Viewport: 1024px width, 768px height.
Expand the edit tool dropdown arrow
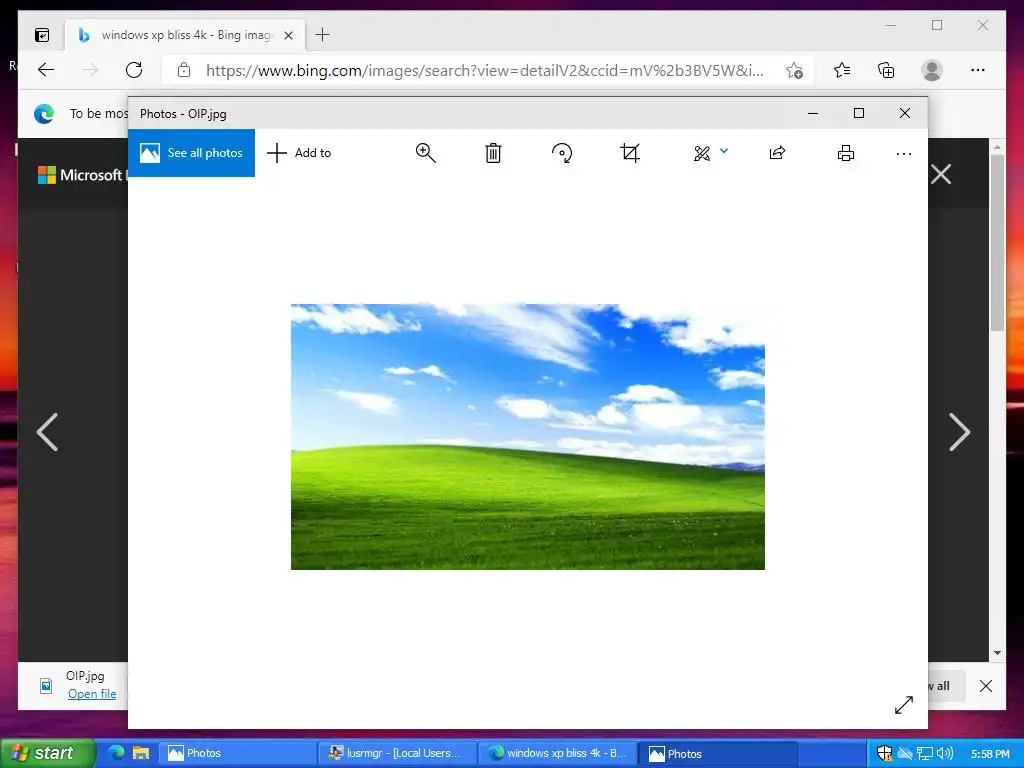tap(724, 151)
